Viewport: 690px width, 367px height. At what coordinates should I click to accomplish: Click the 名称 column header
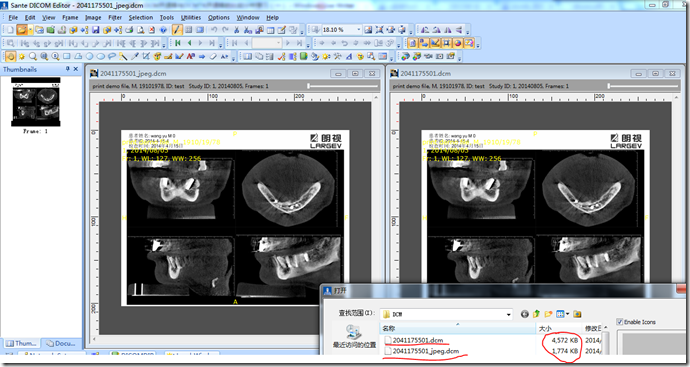click(x=458, y=328)
